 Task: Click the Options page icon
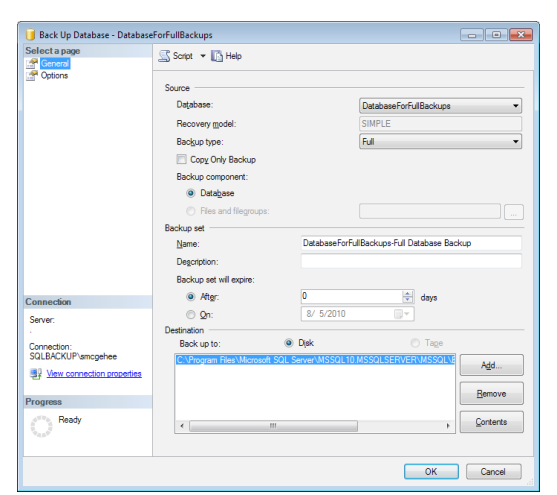point(32,76)
